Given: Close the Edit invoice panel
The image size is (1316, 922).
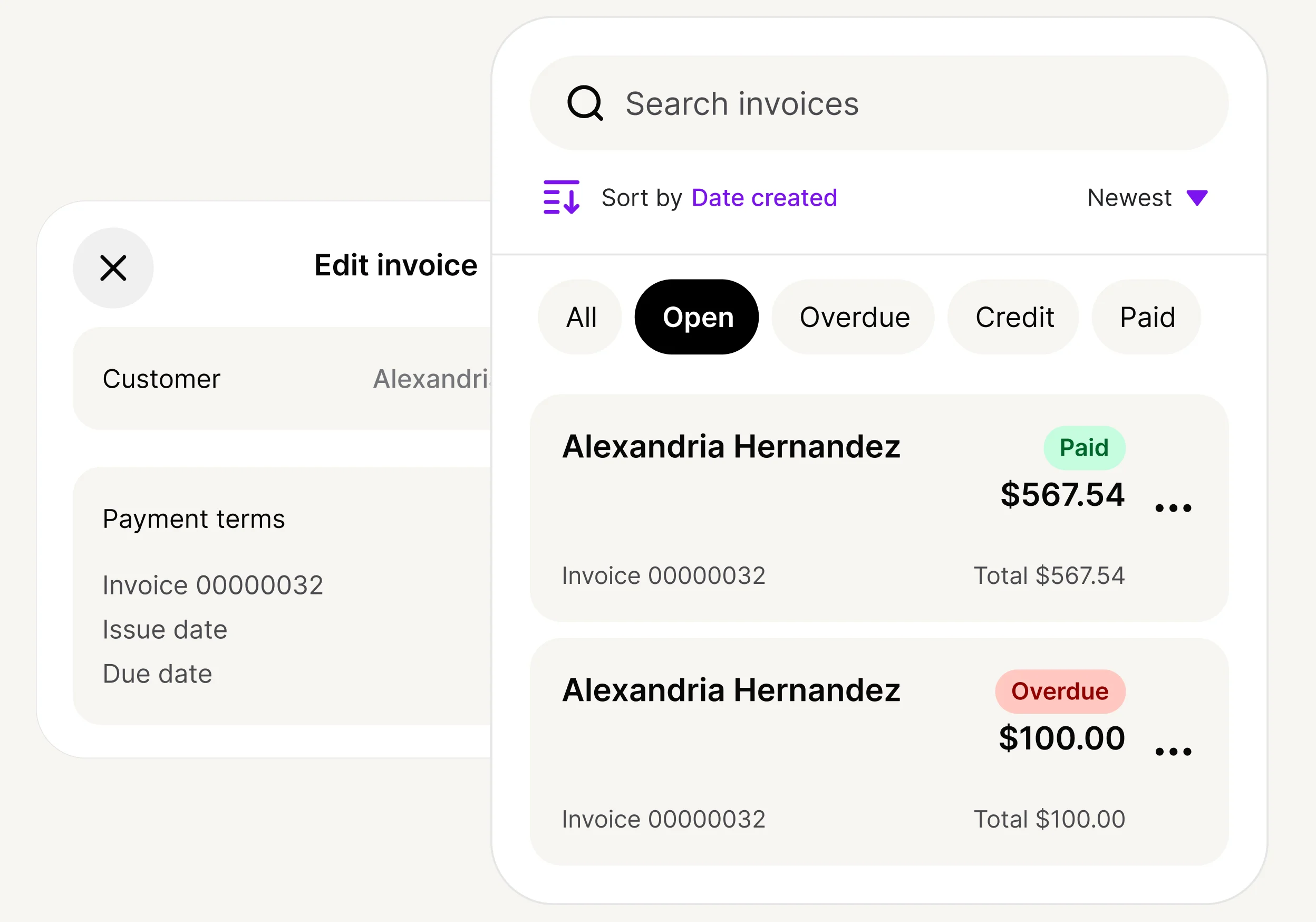Looking at the screenshot, I should pyautogui.click(x=113, y=268).
